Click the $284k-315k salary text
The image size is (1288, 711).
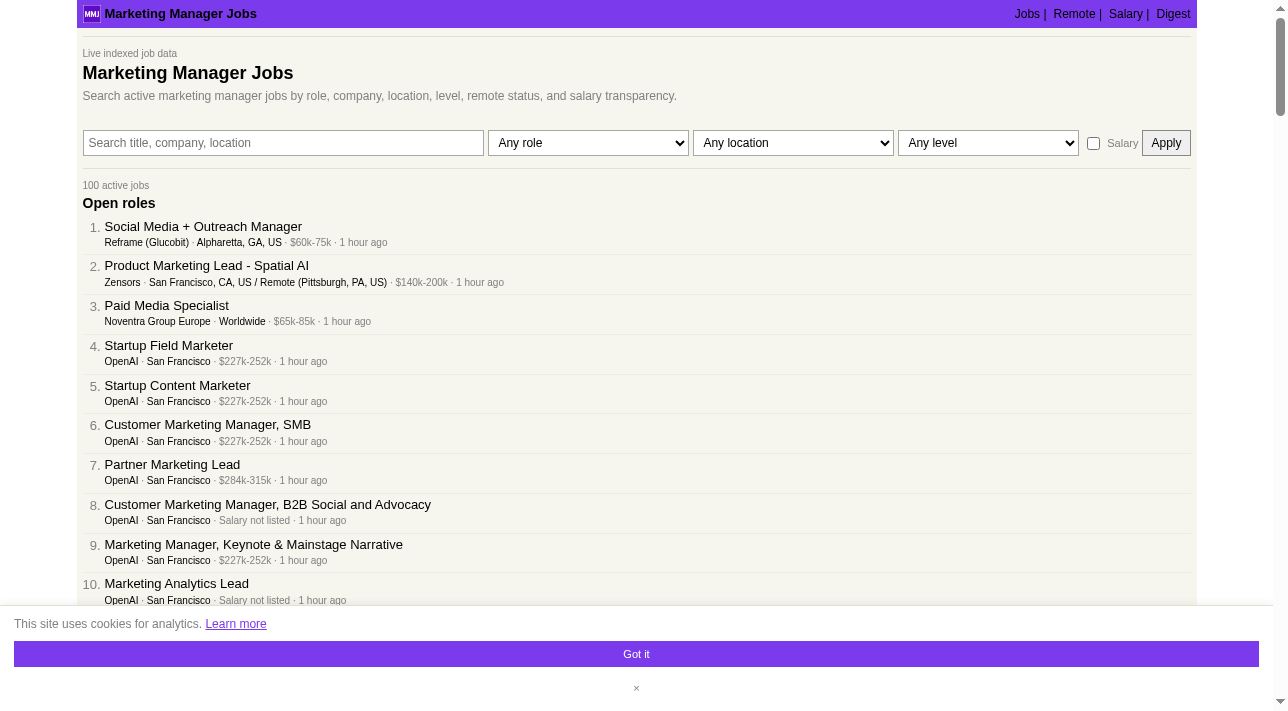[x=245, y=481]
